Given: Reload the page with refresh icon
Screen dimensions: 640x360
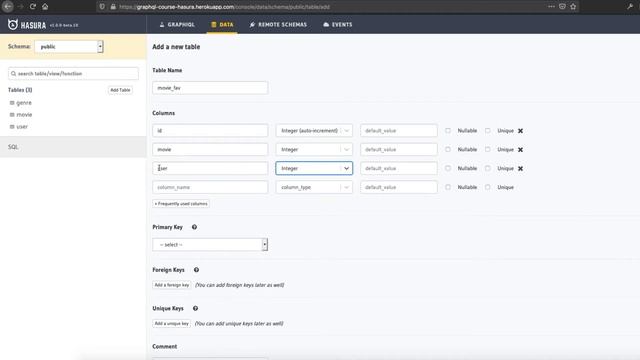Looking at the screenshot, I should point(33,7).
